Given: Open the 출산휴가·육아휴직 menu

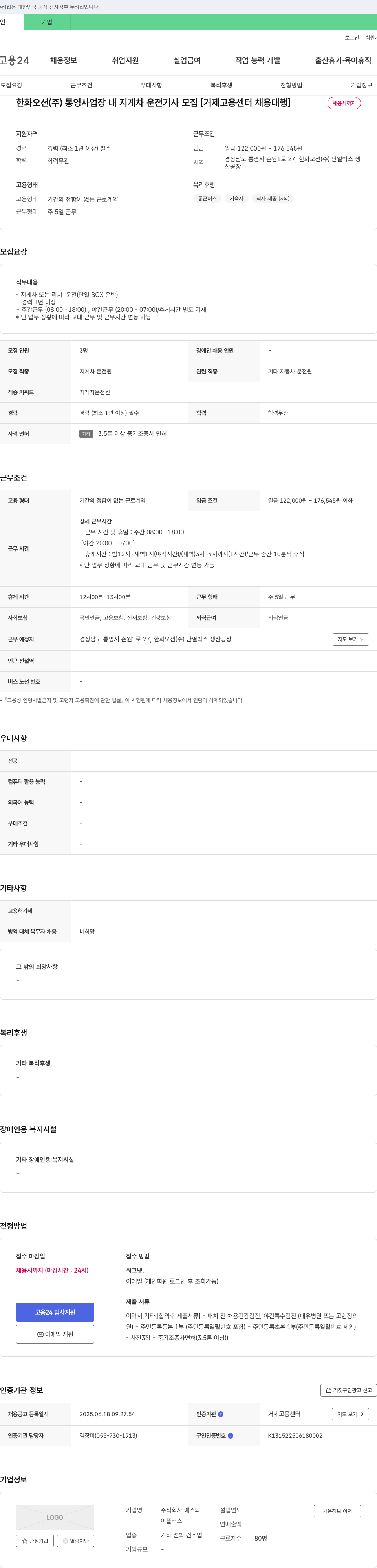Looking at the screenshot, I should [x=343, y=60].
